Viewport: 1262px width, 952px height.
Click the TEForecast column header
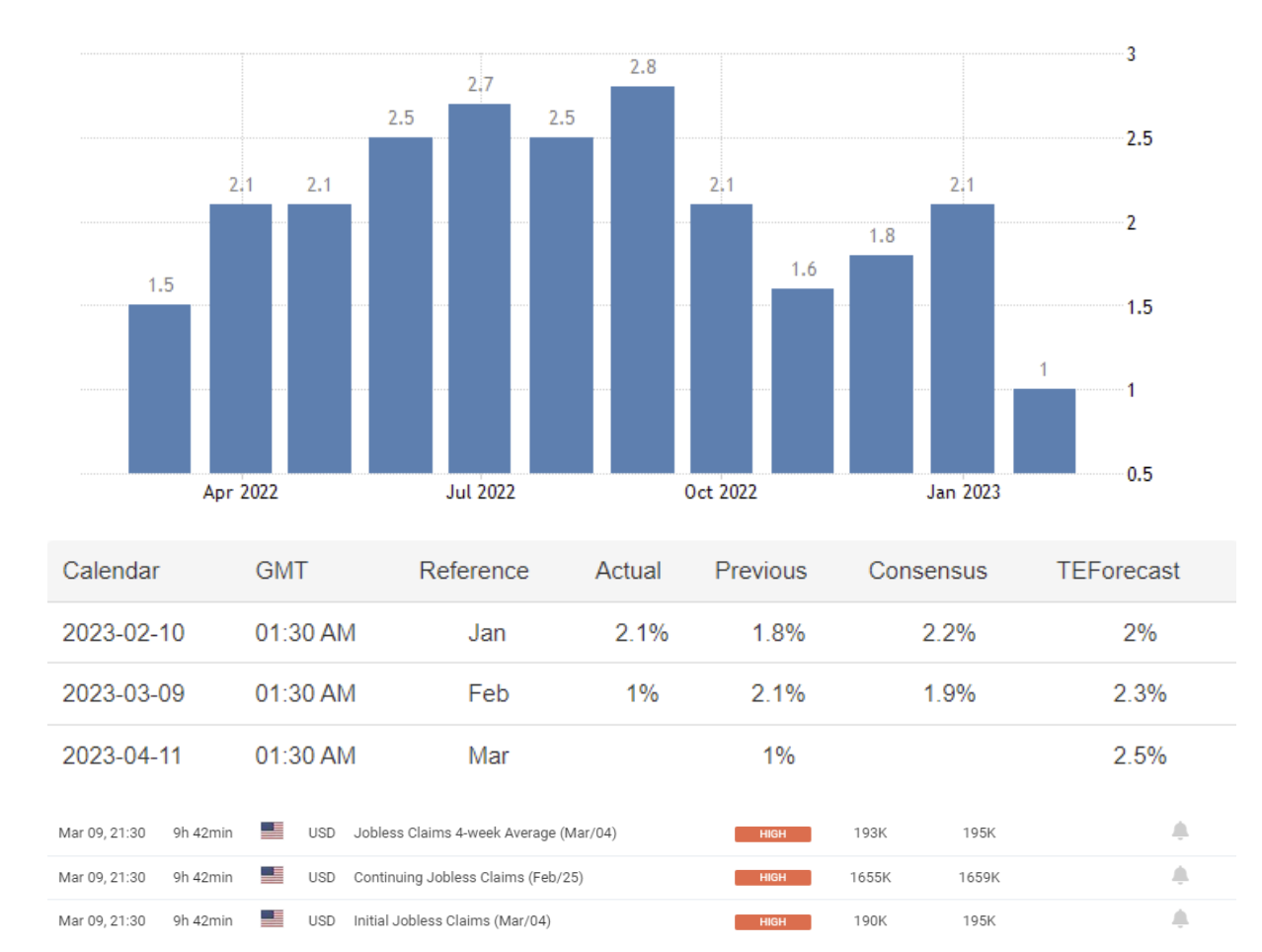click(1117, 571)
